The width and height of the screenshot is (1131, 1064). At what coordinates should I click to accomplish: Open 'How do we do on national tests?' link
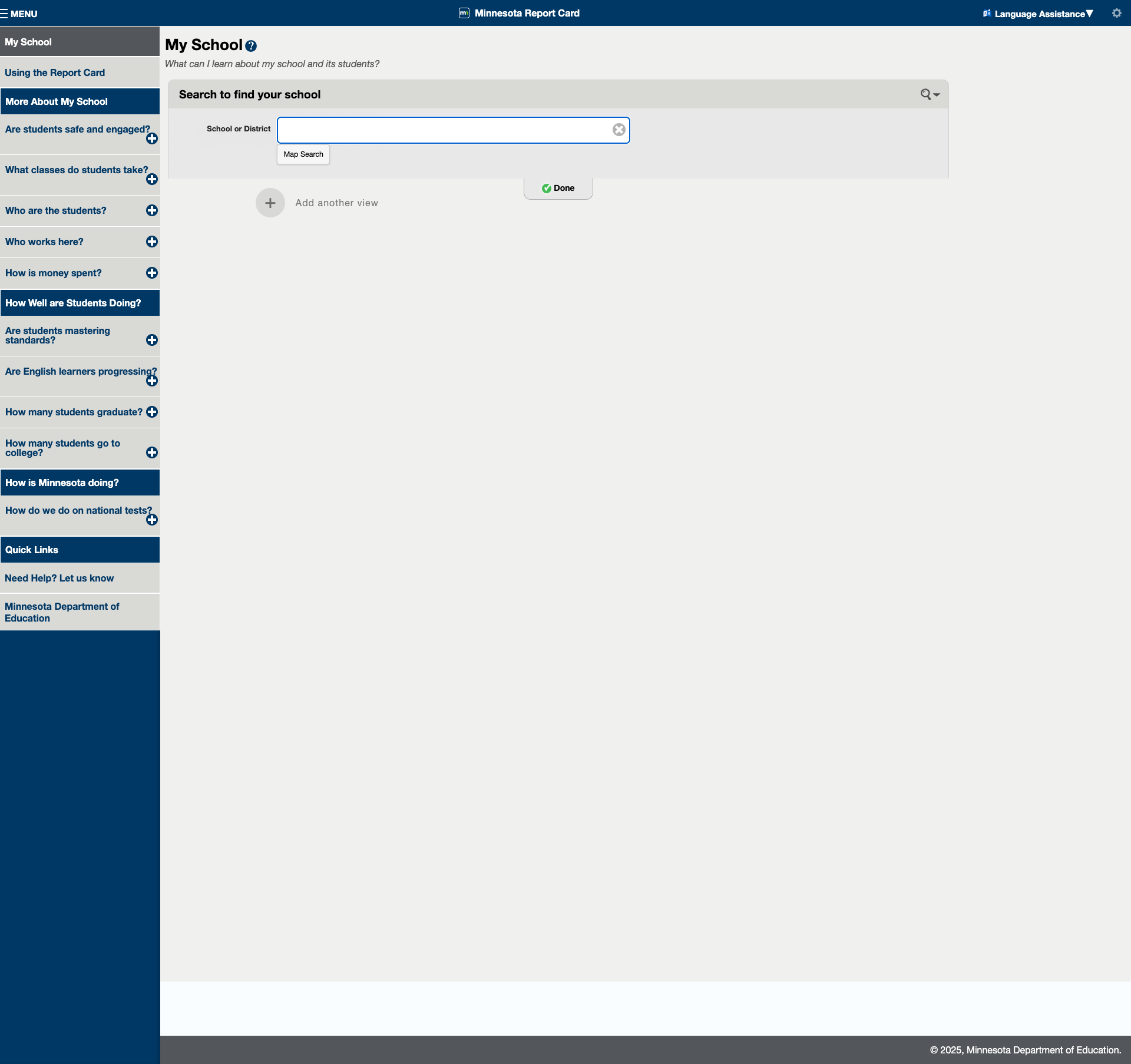click(79, 510)
